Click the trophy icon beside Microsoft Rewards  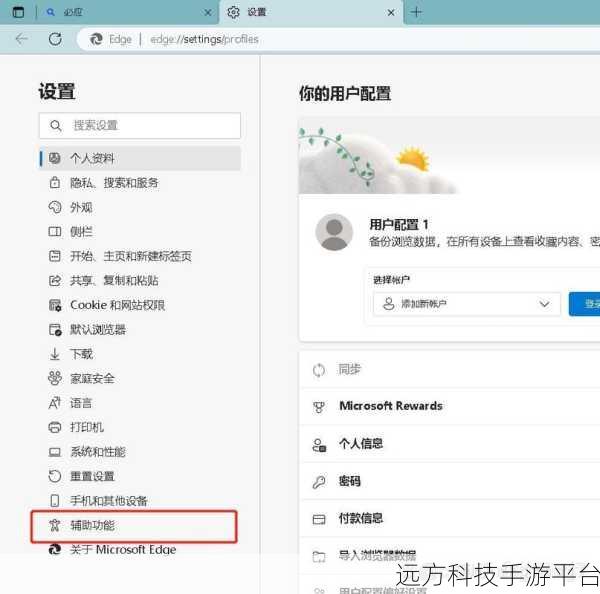[319, 407]
